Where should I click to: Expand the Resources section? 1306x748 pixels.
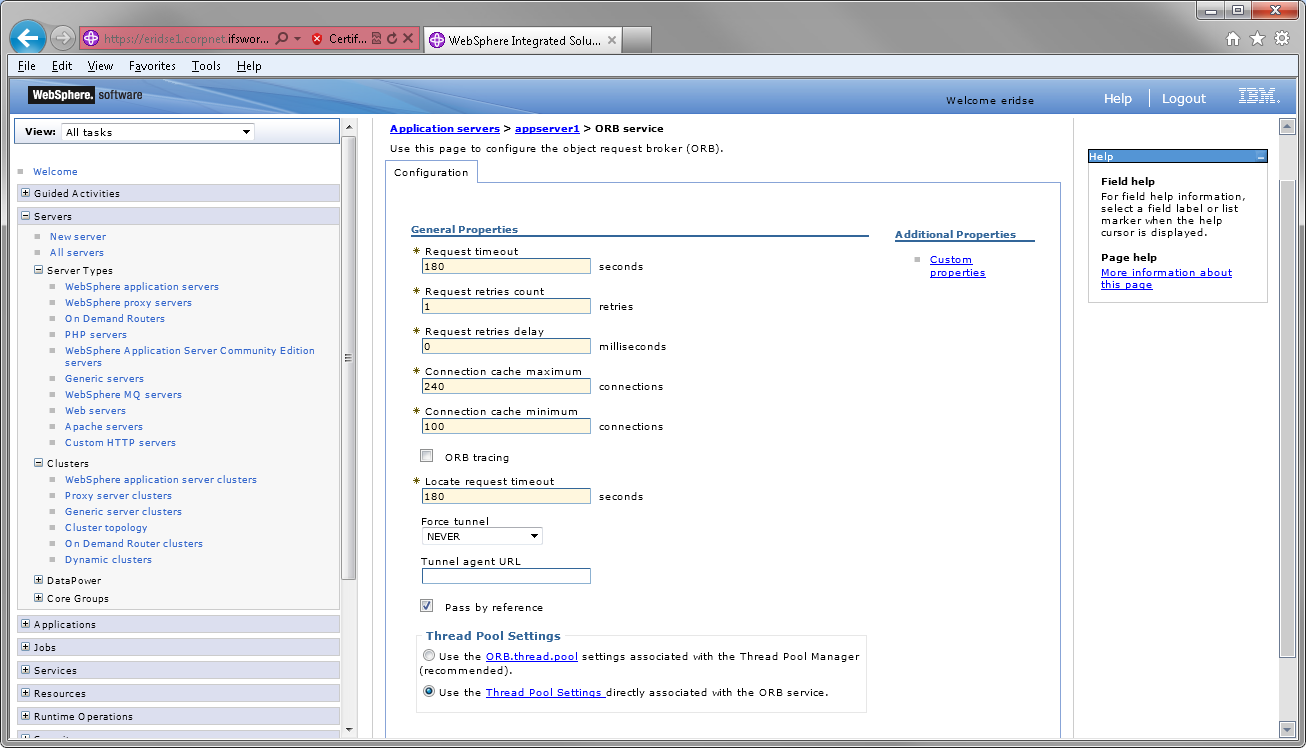pyautogui.click(x=25, y=693)
